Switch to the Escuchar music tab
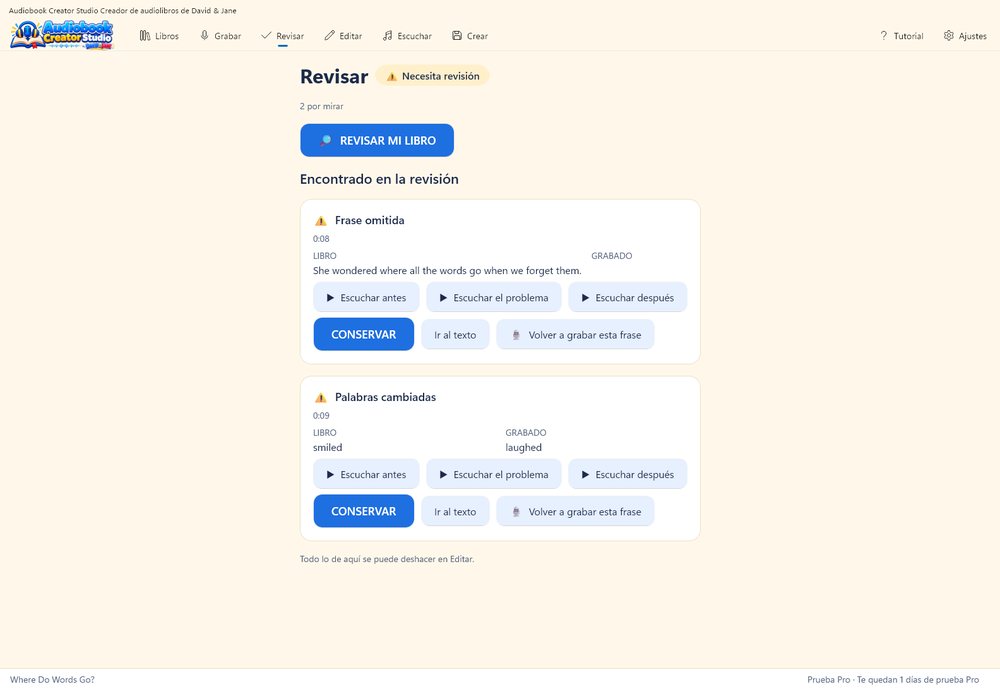The height and width of the screenshot is (689, 1000). point(407,36)
